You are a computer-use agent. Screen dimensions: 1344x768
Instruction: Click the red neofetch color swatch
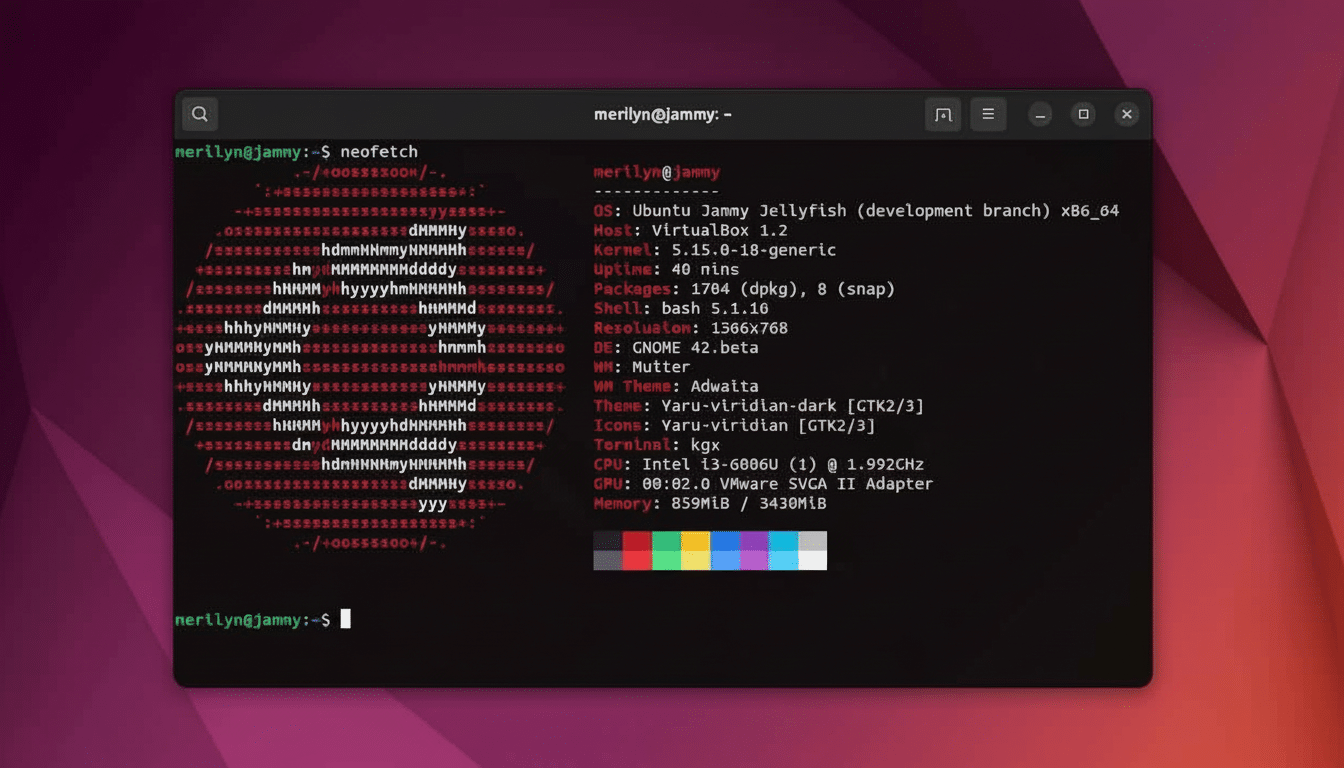click(638, 549)
